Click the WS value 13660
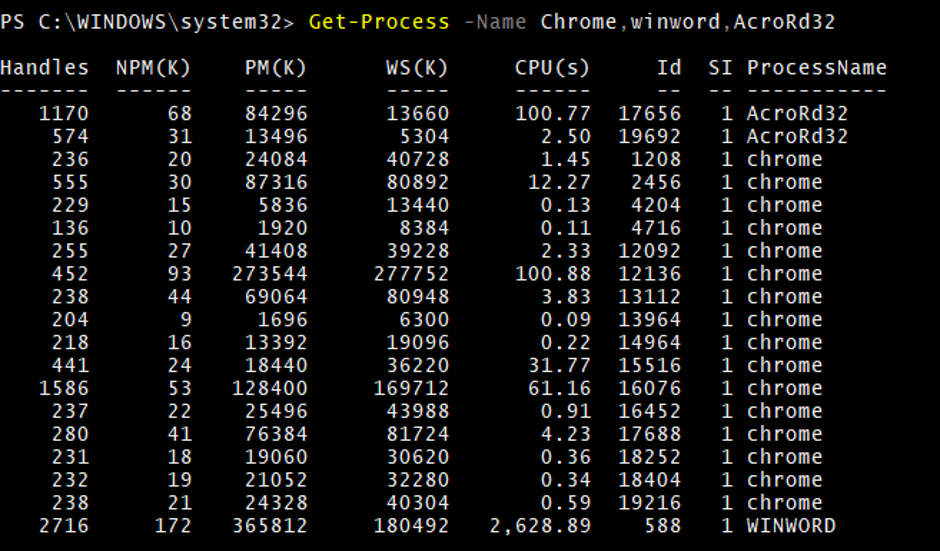Image resolution: width=940 pixels, height=551 pixels. pos(417,113)
